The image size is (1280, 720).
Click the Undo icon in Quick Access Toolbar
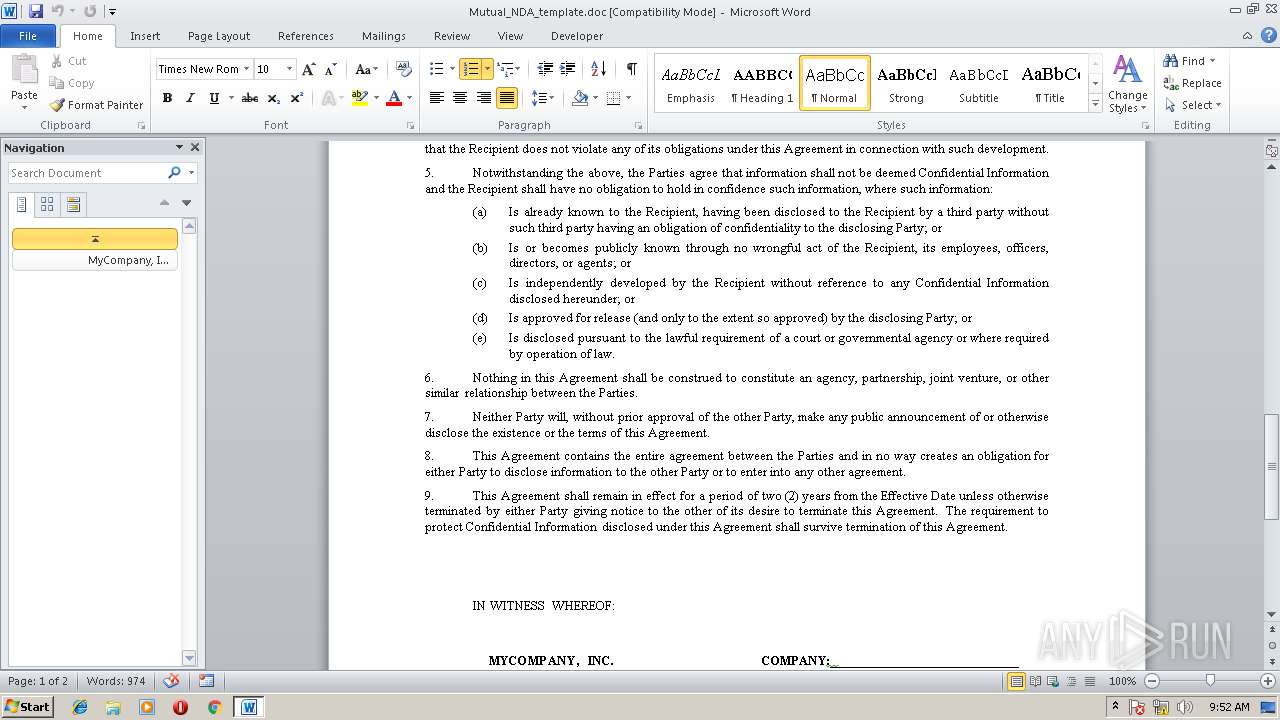(57, 11)
